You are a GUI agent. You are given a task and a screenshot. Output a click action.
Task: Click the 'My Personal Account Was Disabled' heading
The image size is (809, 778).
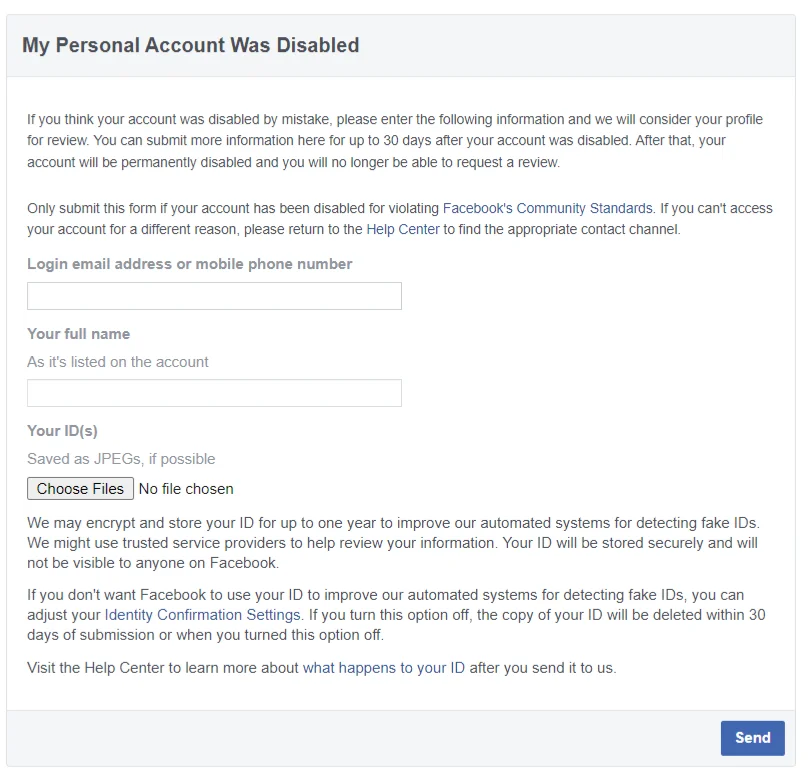coord(191,45)
